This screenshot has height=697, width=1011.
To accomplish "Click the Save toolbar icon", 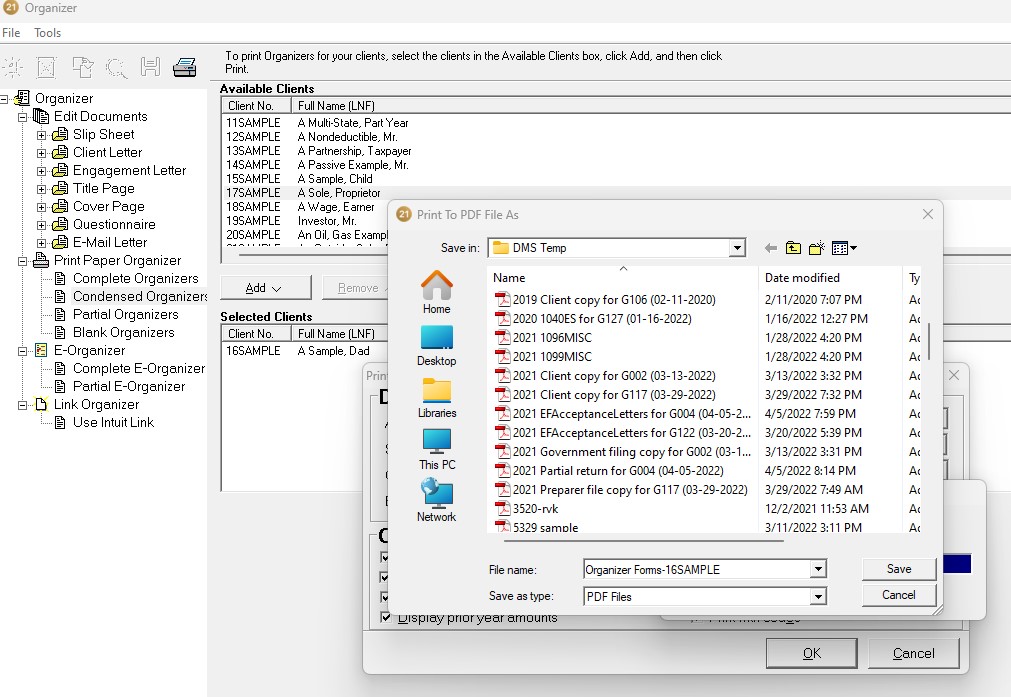I will [x=150, y=67].
